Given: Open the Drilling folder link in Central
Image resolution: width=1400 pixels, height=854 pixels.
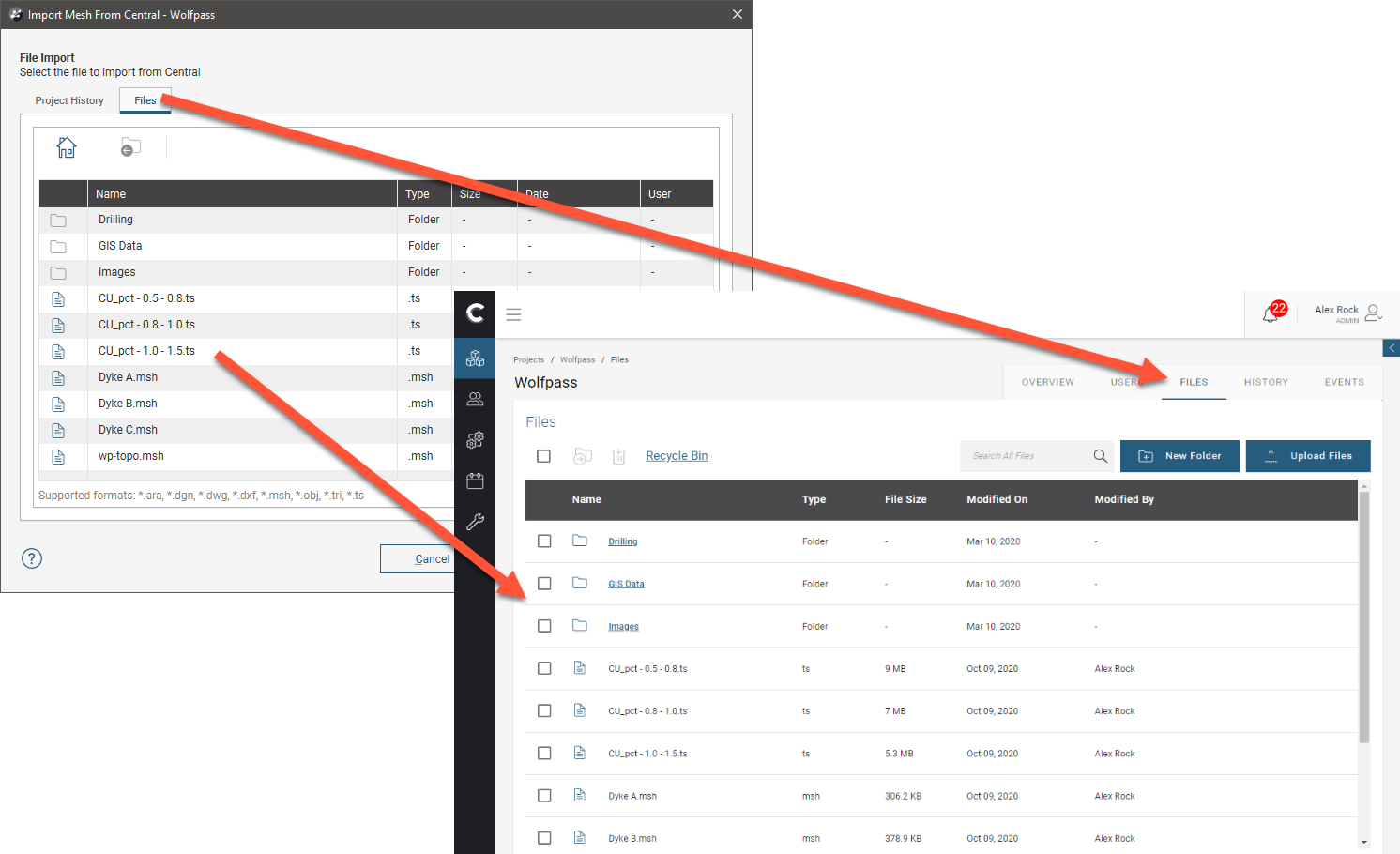Looking at the screenshot, I should (x=622, y=541).
